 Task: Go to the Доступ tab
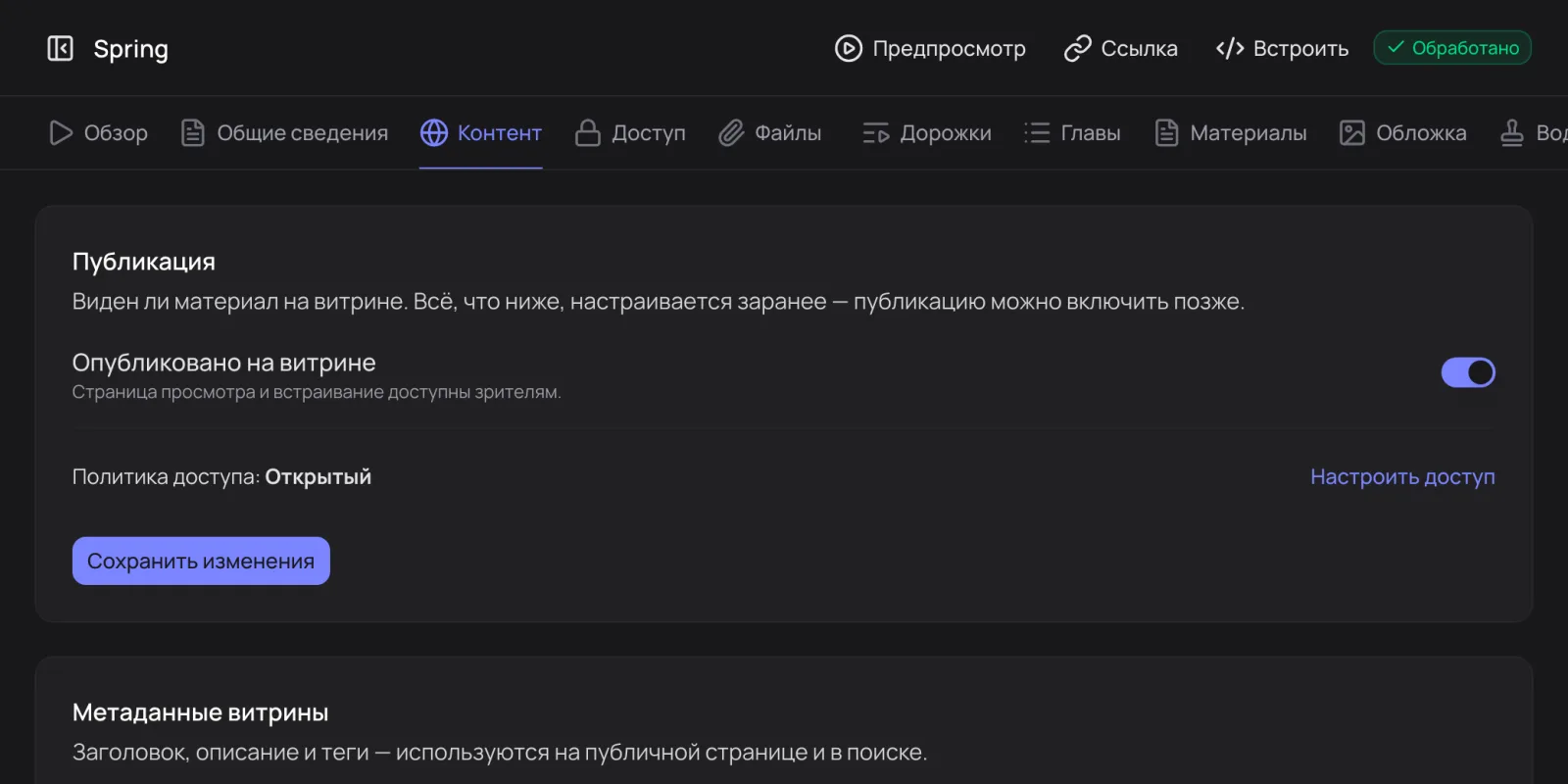click(630, 132)
